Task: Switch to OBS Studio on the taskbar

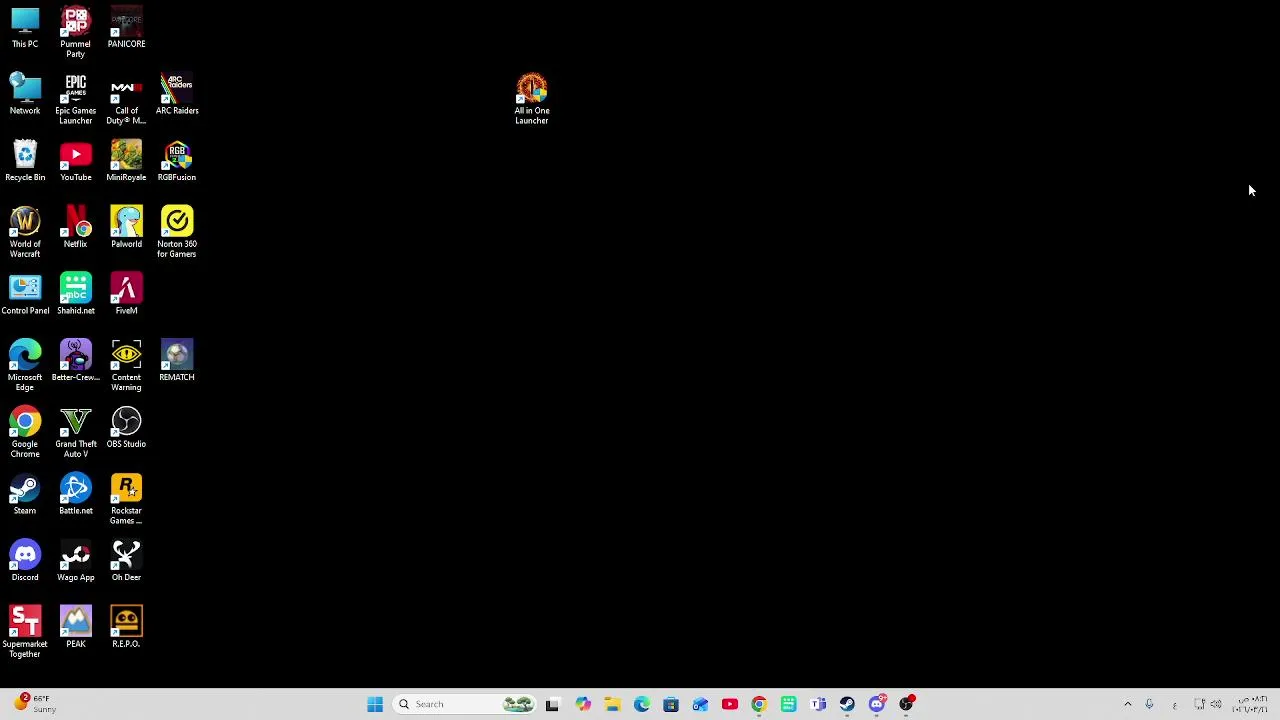Action: [x=907, y=704]
